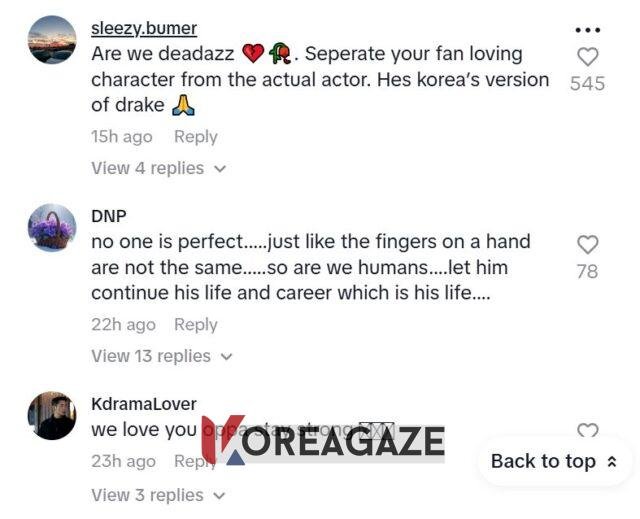Click the Back to top button

(554, 461)
